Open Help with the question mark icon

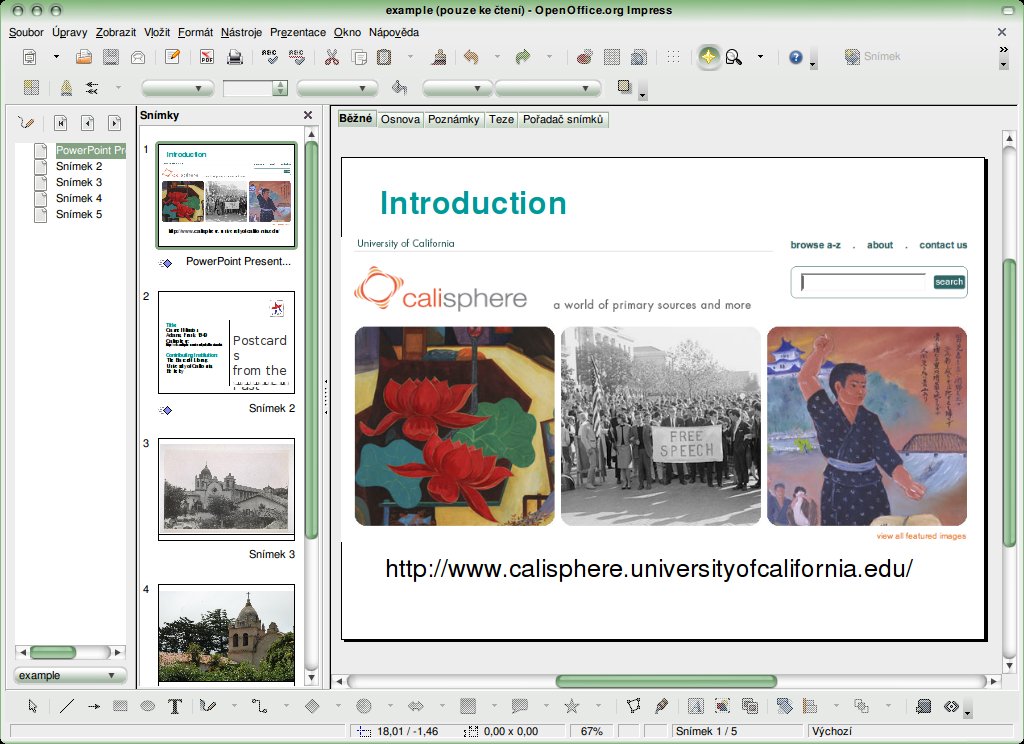click(x=795, y=57)
